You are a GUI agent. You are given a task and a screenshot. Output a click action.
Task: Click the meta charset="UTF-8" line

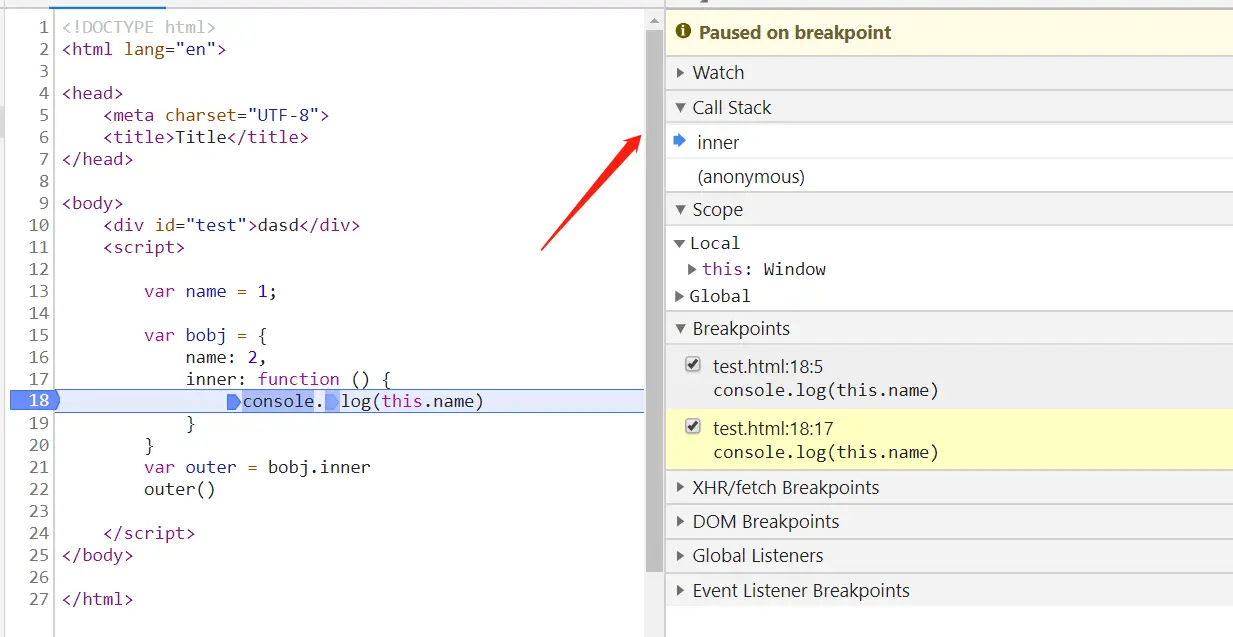click(x=216, y=115)
